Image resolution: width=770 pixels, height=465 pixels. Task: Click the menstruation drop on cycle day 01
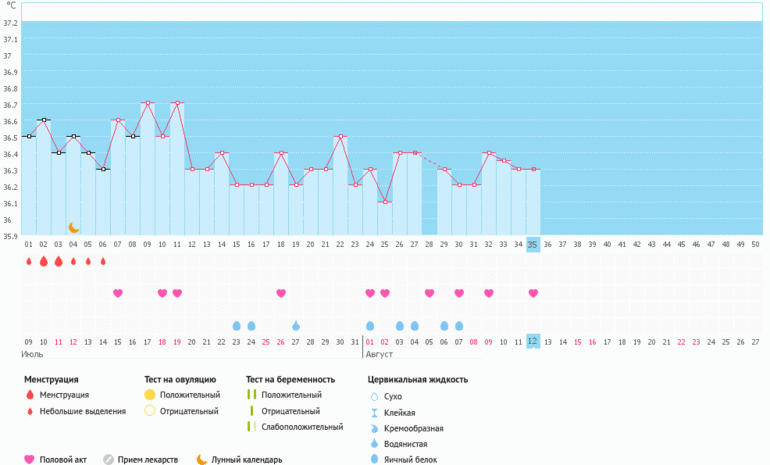(28, 261)
